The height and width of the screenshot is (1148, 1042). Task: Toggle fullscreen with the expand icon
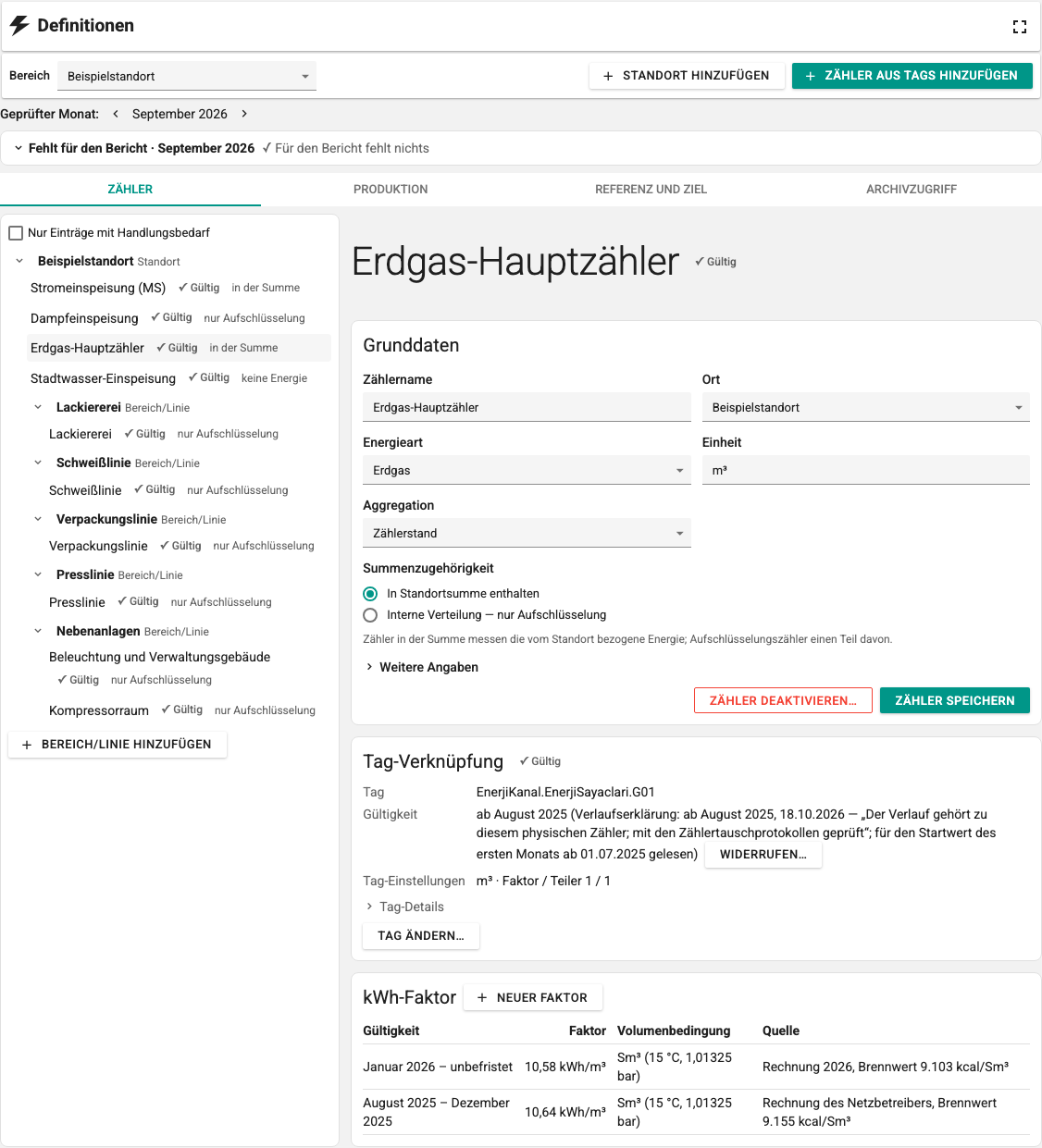click(1019, 27)
